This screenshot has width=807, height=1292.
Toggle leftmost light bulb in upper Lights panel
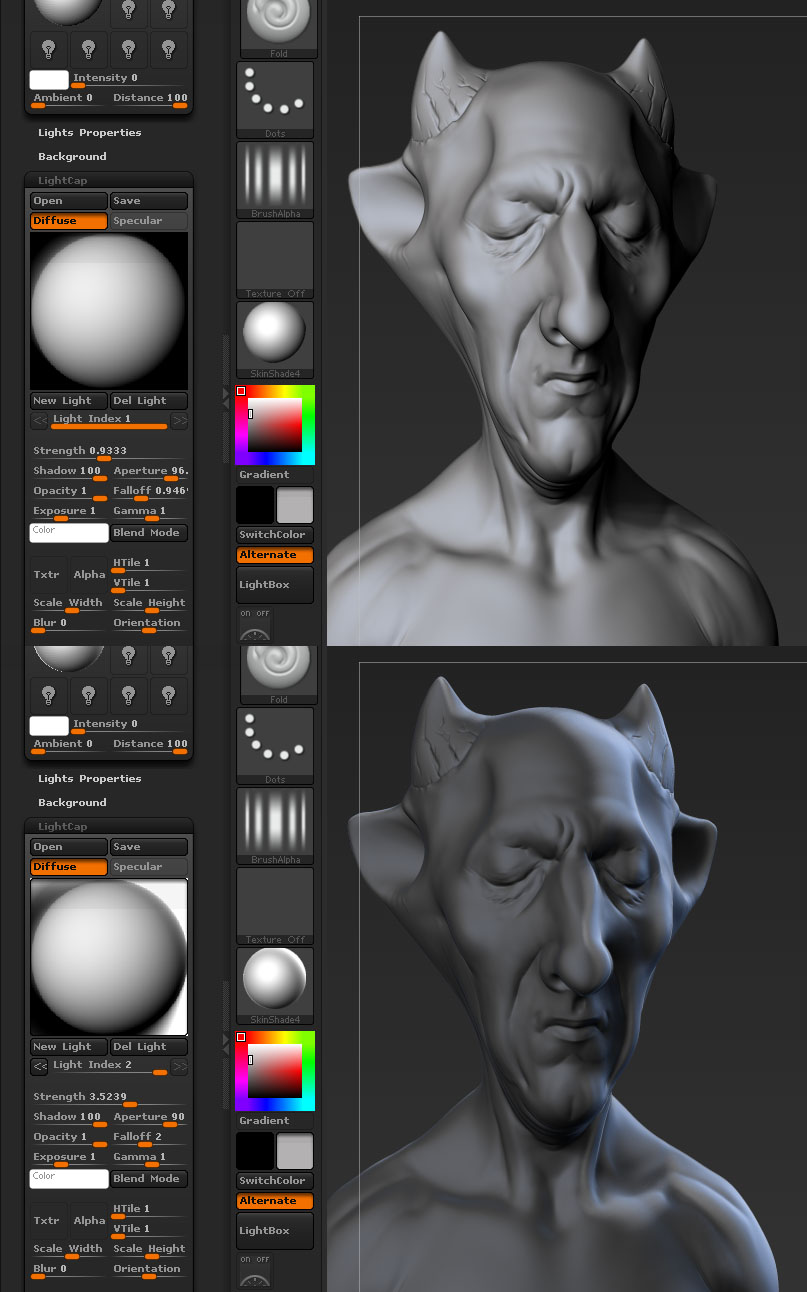tap(48, 47)
